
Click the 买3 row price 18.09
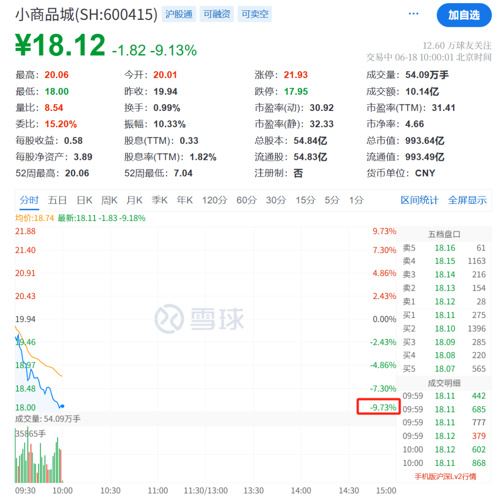tap(445, 342)
